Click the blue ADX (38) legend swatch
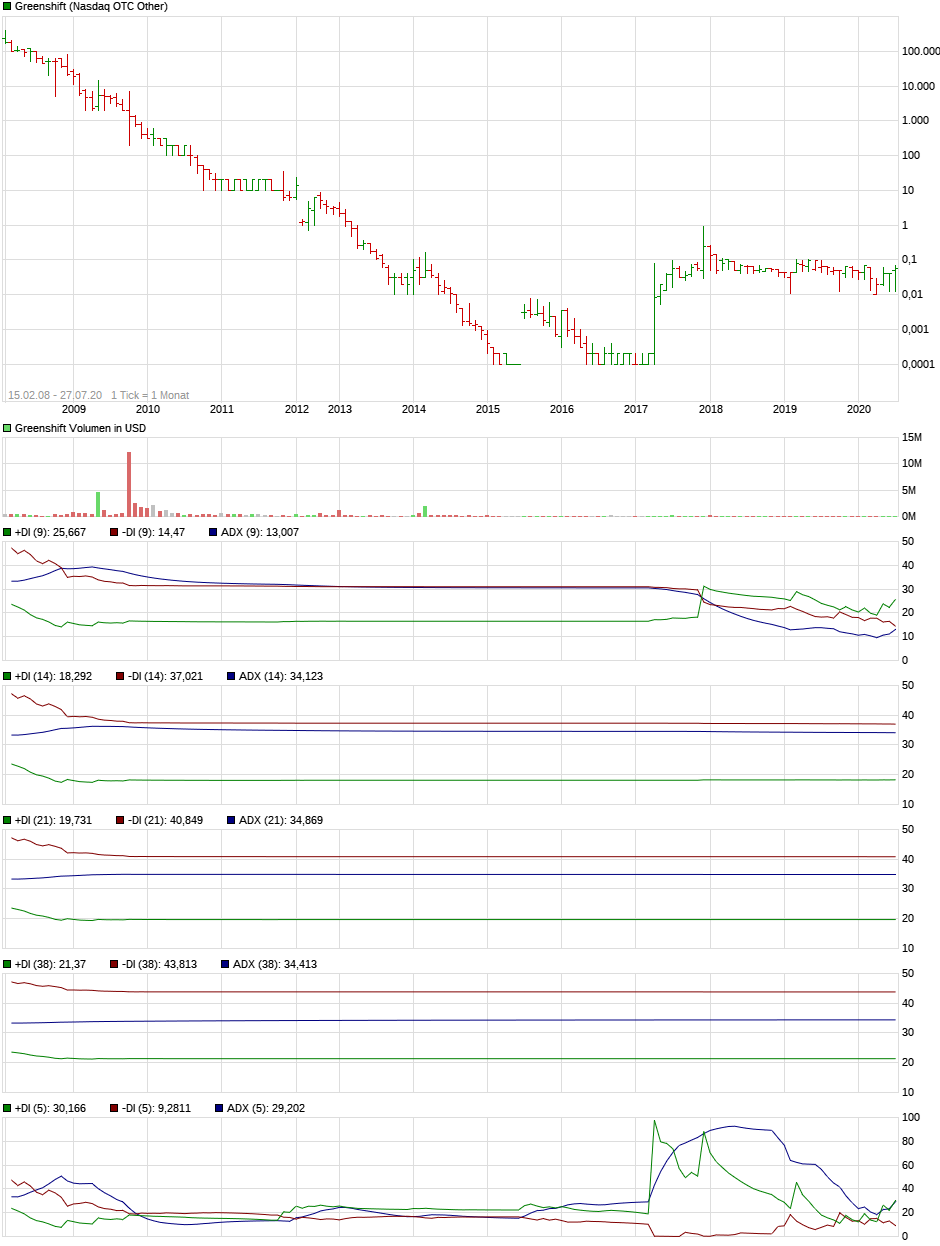940x1246 pixels. (x=225, y=964)
